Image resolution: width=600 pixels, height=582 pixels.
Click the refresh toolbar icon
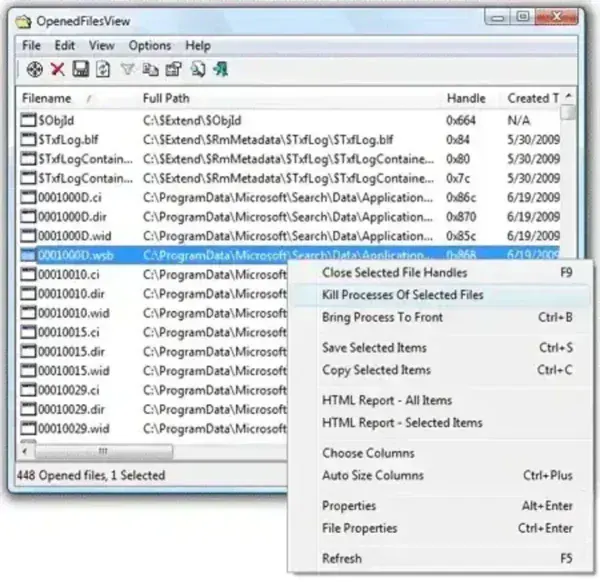103,70
